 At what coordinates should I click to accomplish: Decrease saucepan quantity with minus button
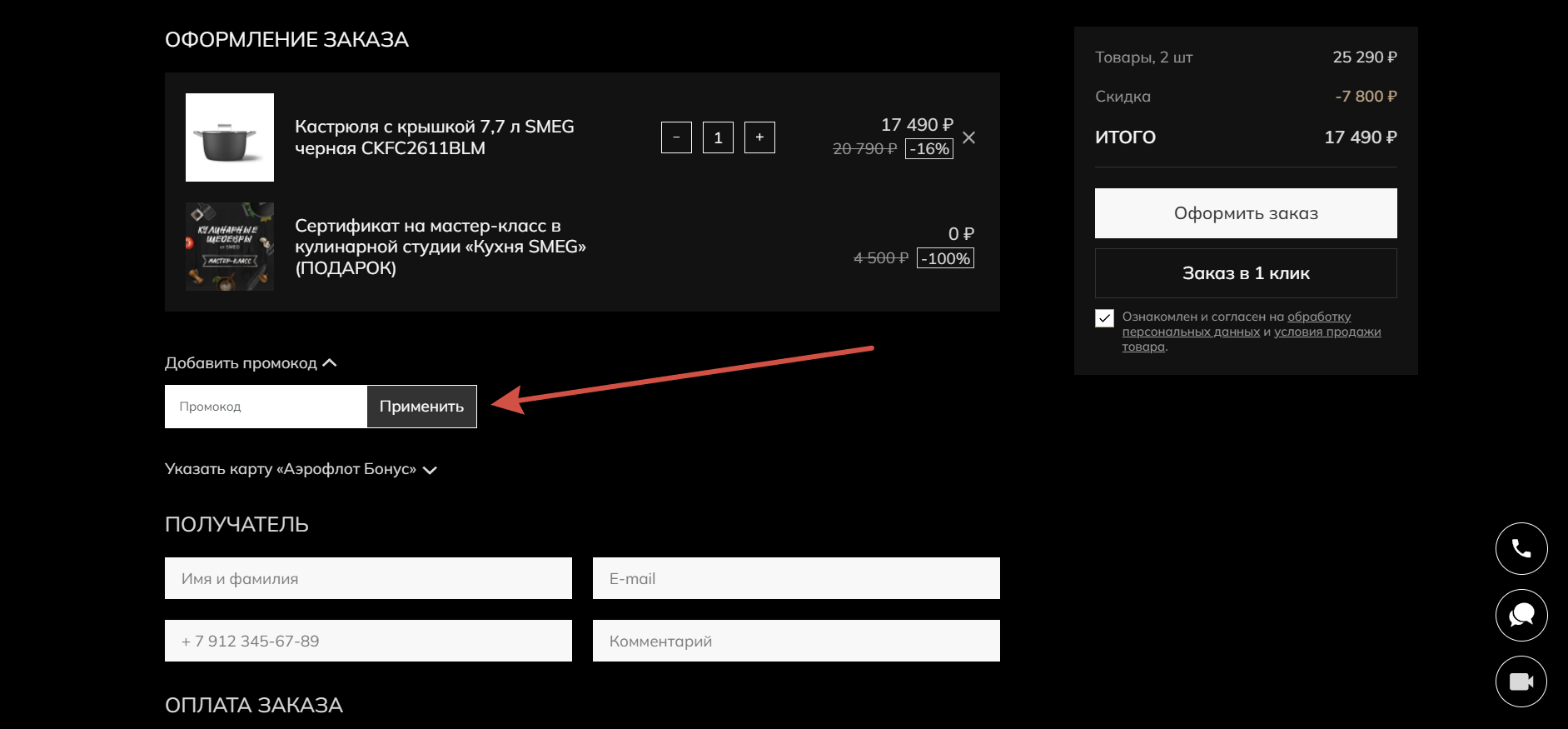click(x=676, y=137)
